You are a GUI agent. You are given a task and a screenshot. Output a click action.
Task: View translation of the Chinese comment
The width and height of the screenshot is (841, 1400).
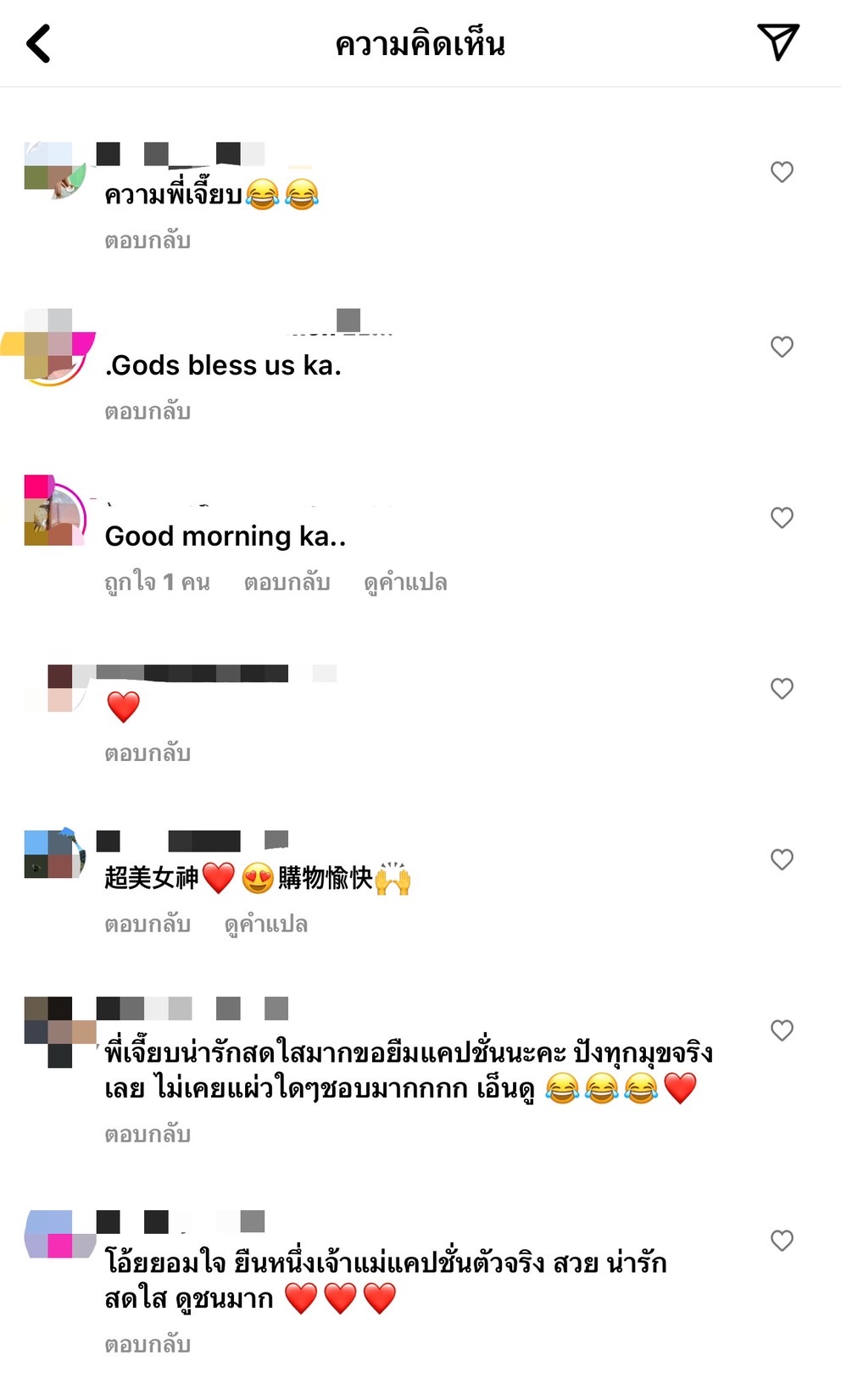click(265, 924)
